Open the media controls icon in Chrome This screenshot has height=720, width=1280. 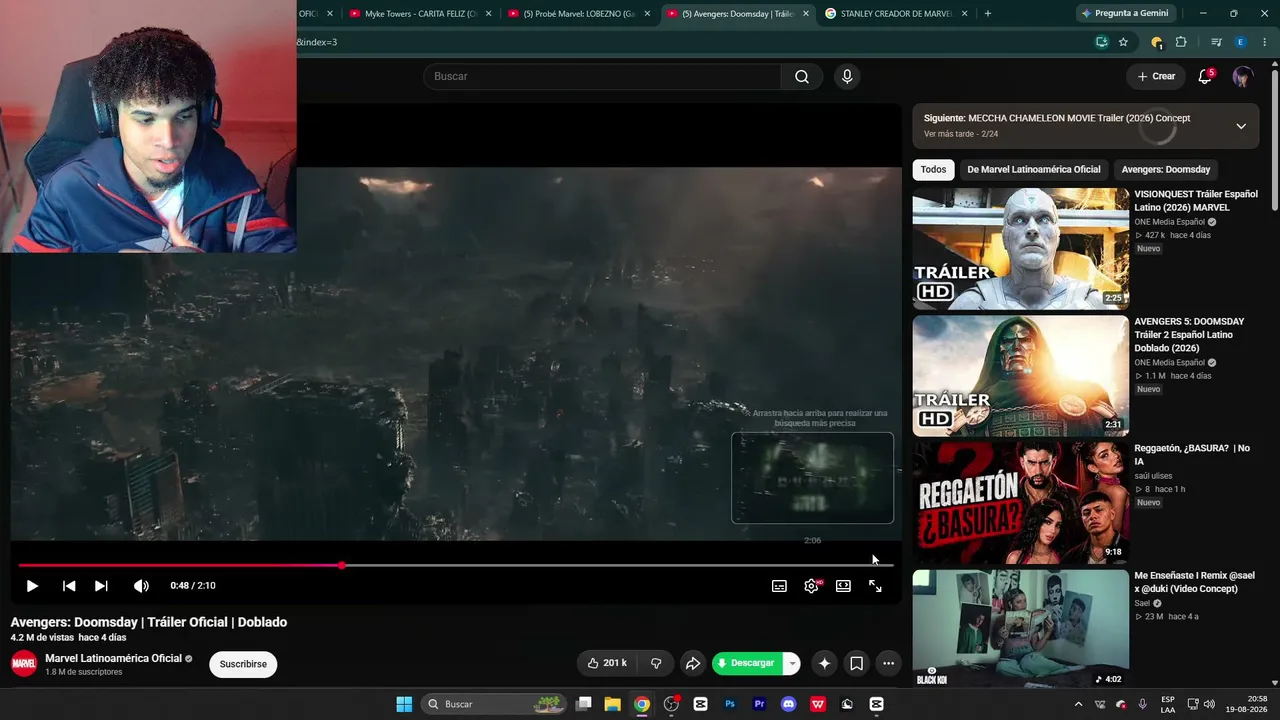1216,42
